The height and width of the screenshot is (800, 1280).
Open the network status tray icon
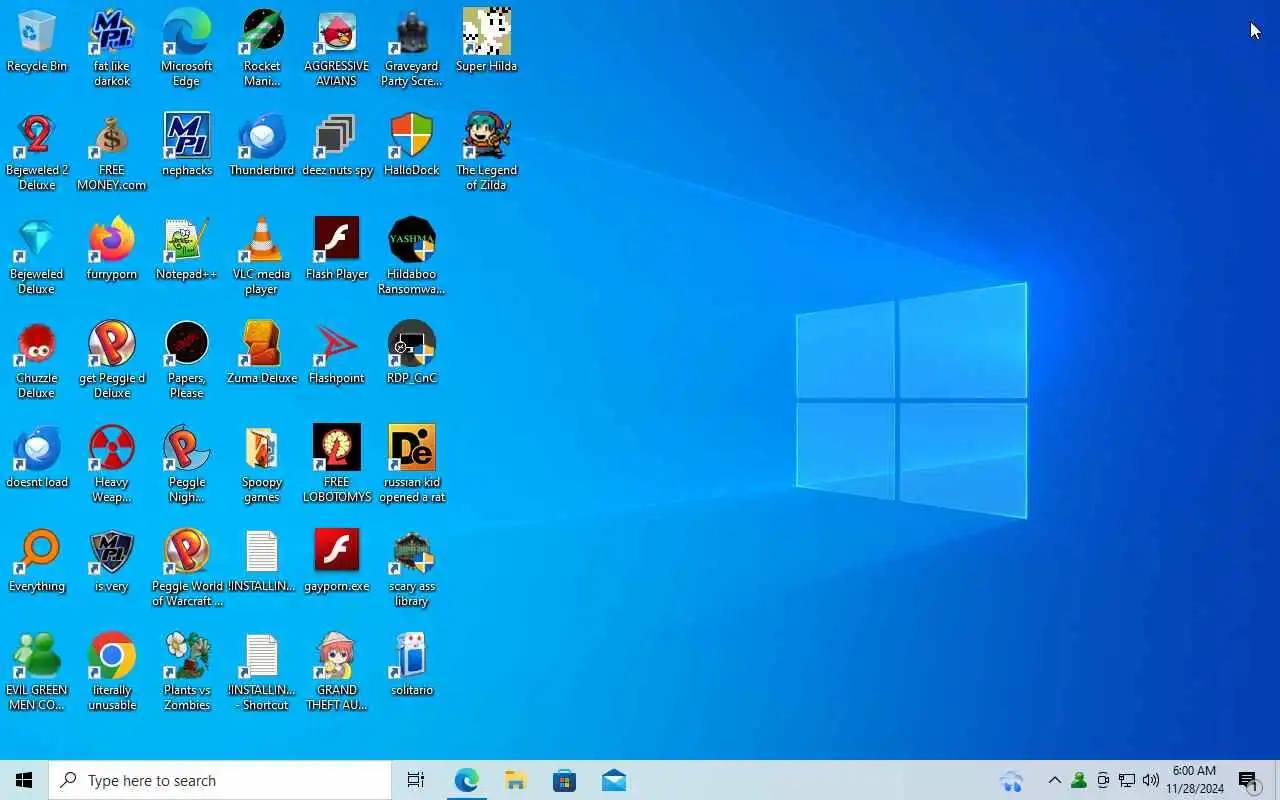(1127, 780)
